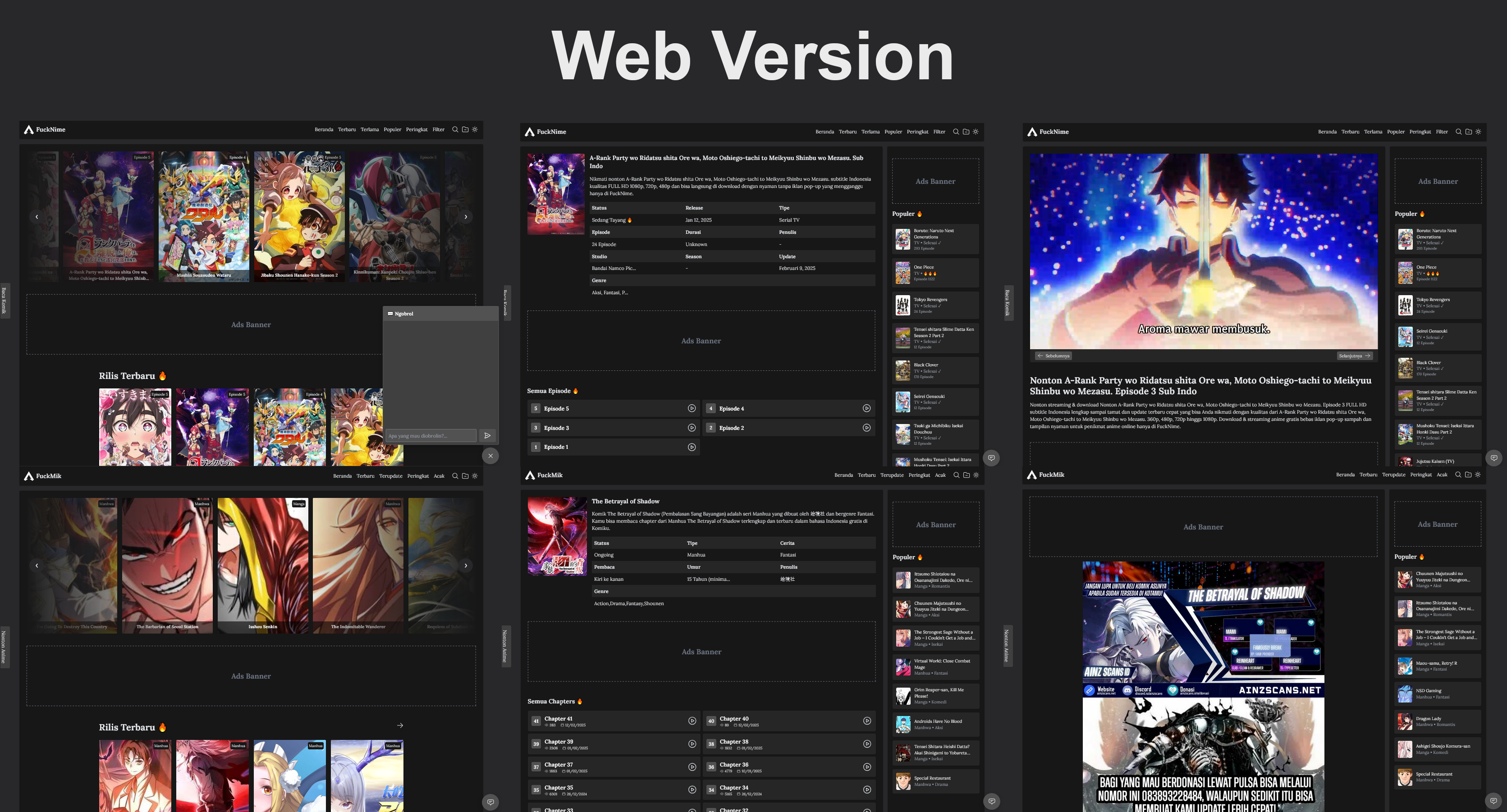The width and height of the screenshot is (1507, 812).
Task: Open search on FuckMik chapter reader page
Action: [x=1458, y=474]
